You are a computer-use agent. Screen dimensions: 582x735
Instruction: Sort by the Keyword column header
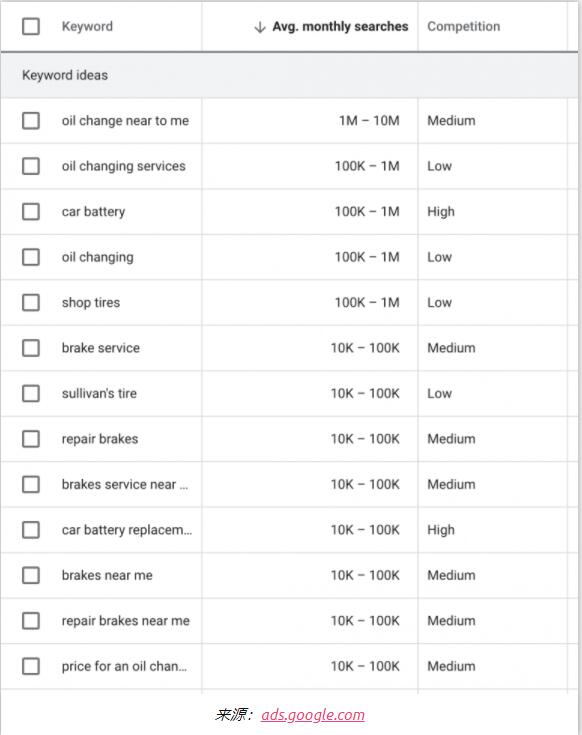tap(87, 26)
